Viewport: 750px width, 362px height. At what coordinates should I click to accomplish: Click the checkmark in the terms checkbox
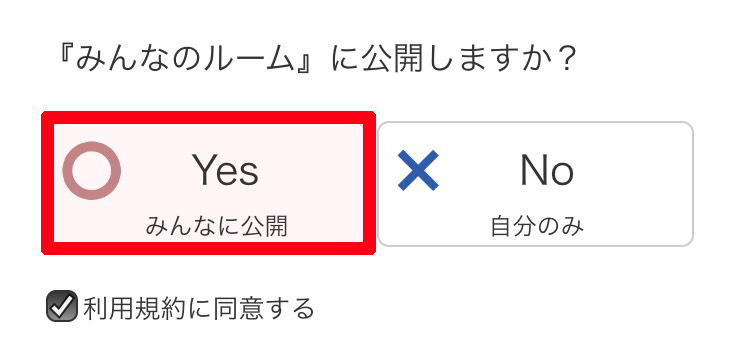pyautogui.click(x=63, y=305)
